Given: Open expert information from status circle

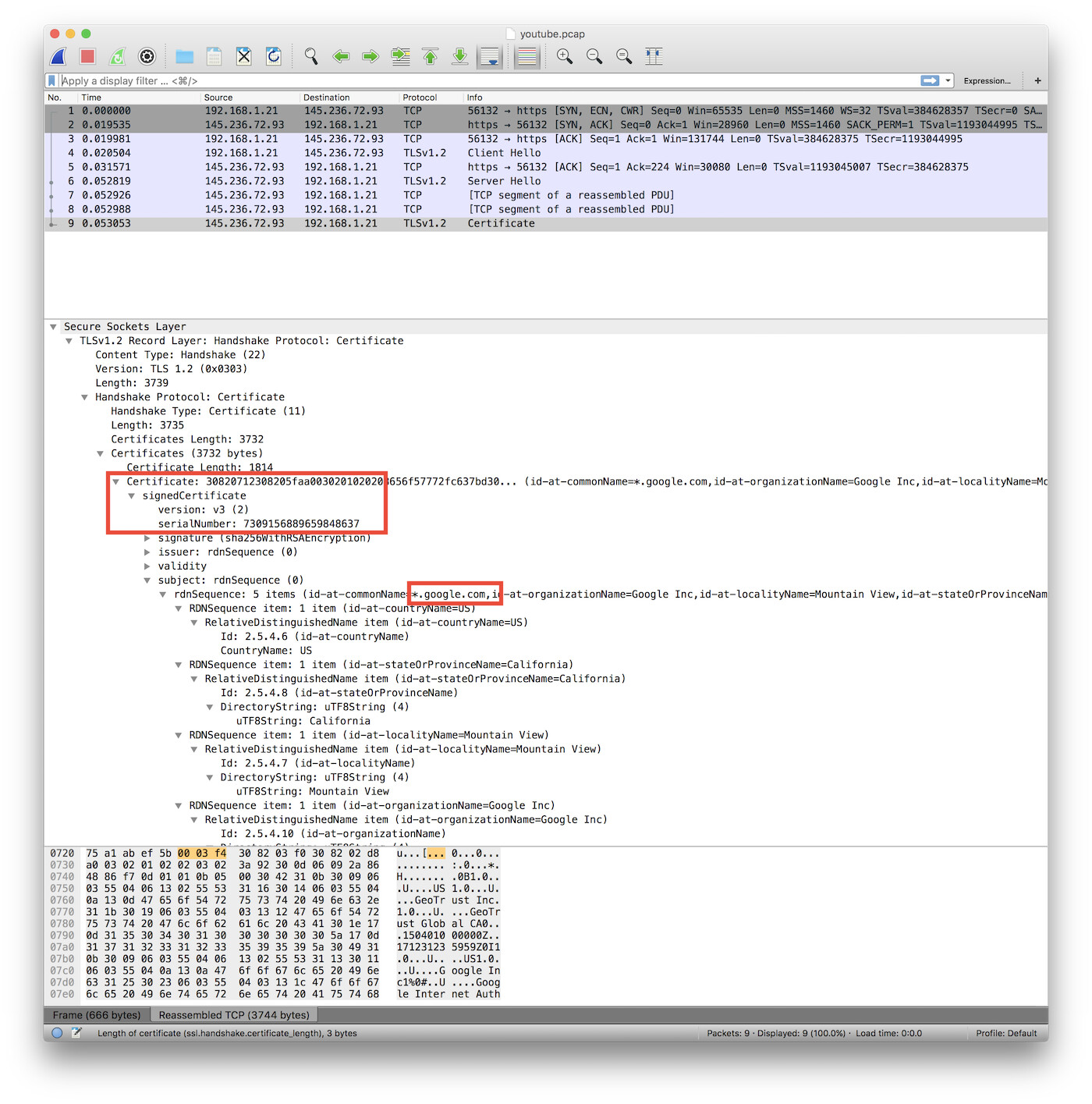Looking at the screenshot, I should click(x=57, y=1033).
